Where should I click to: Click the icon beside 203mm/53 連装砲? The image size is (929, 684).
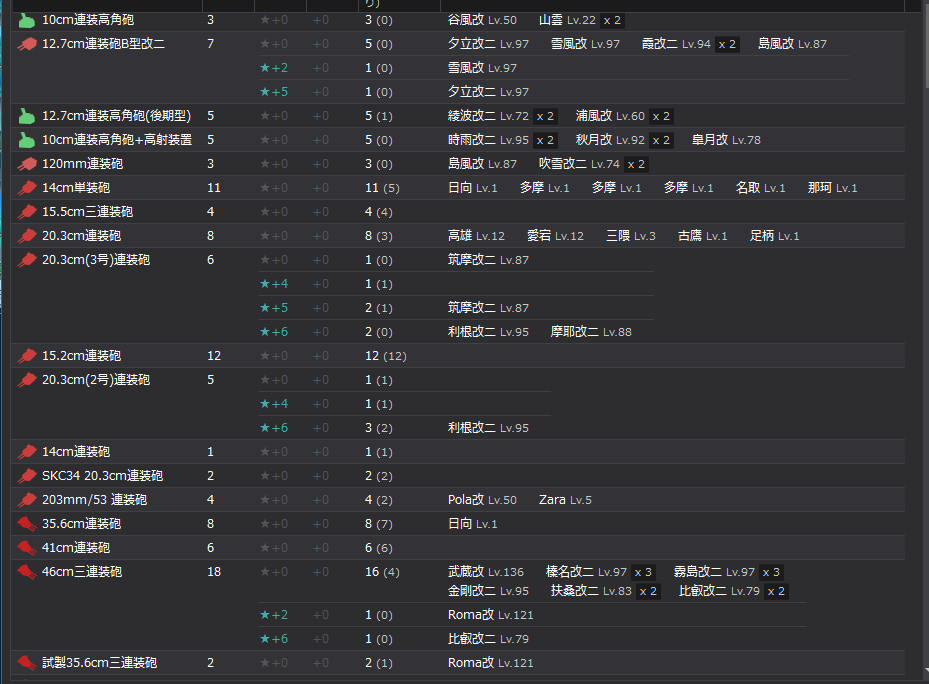[x=27, y=500]
